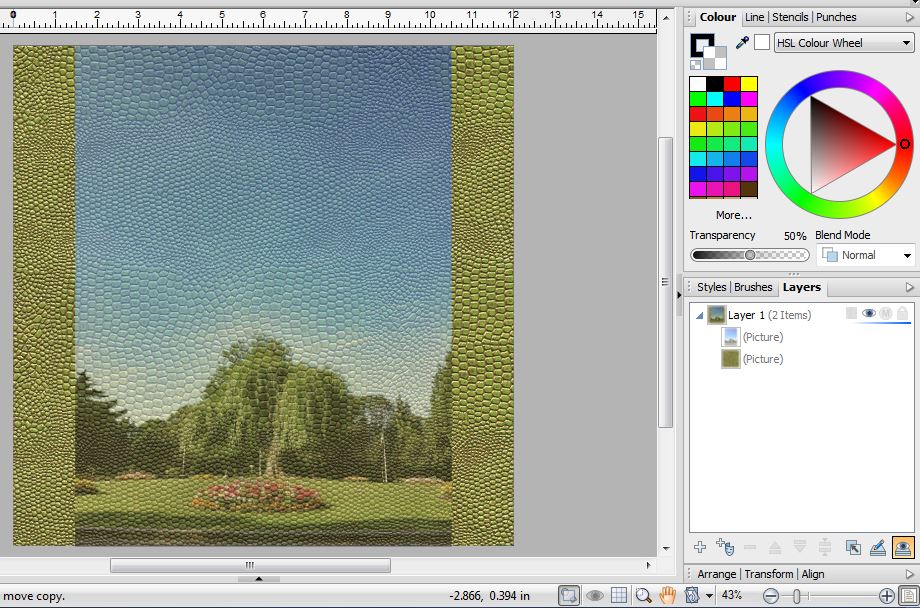Select the sky Picture thumbnail in Layers
The height and width of the screenshot is (608, 920).
pyautogui.click(x=730, y=337)
